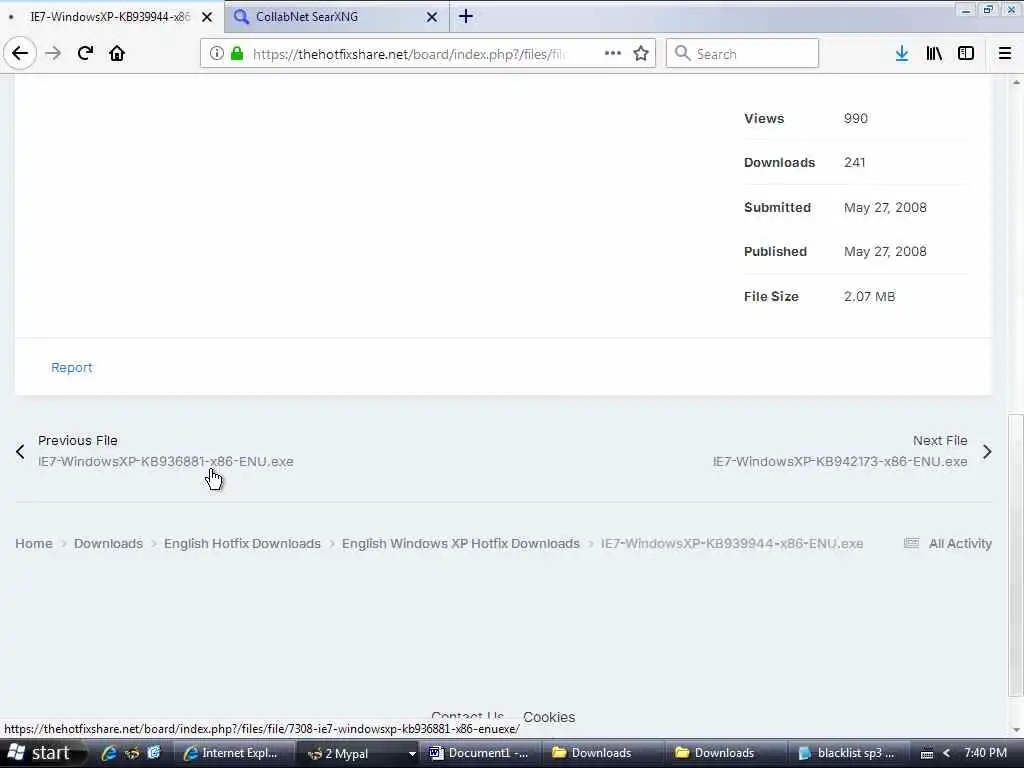The width and height of the screenshot is (1024, 768).
Task: Select the IE7-WindowsXP-KB939944 tab
Action: pos(111,17)
